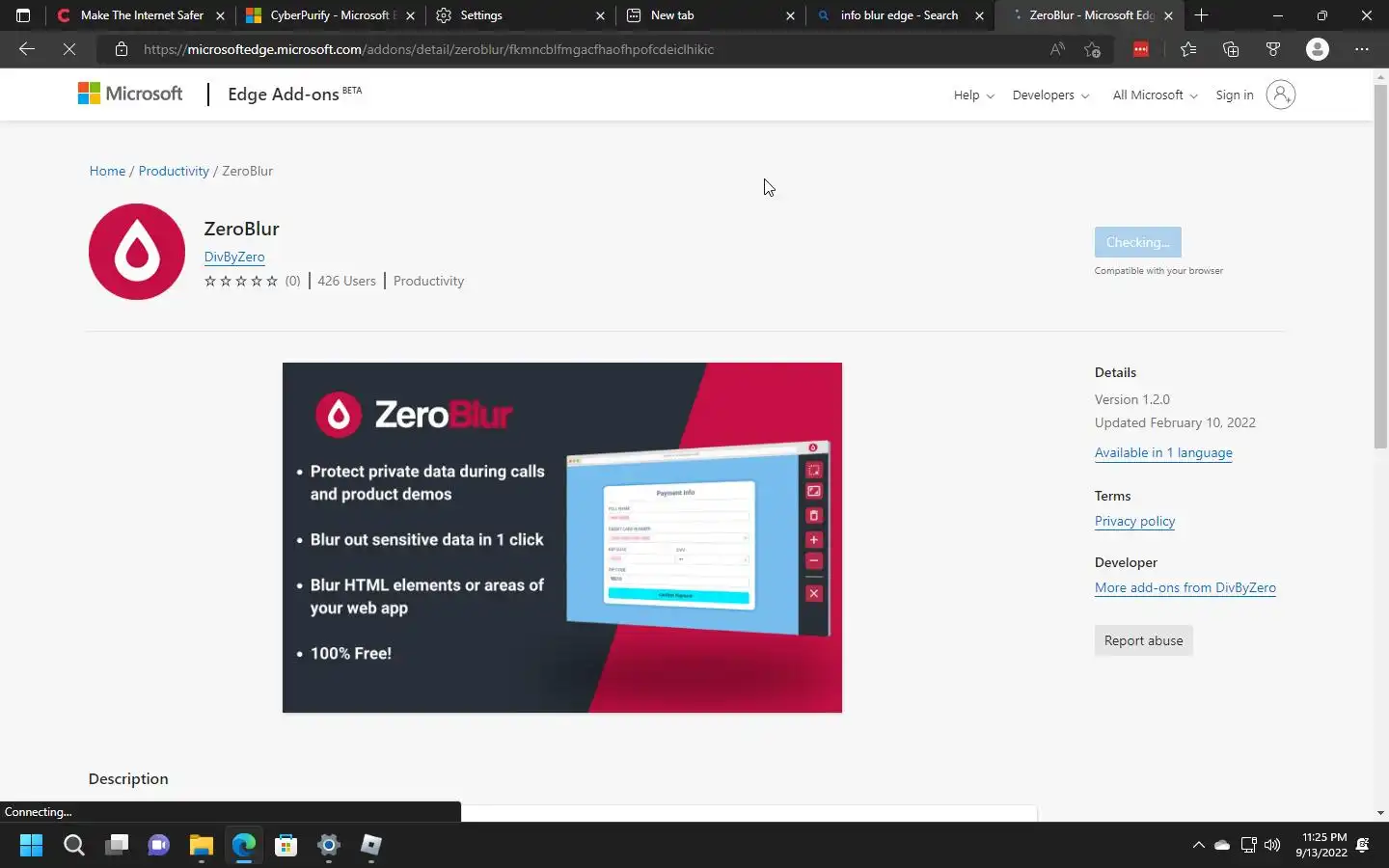Open the notification center icon
This screenshot has height=868, width=1389.
tap(1363, 845)
